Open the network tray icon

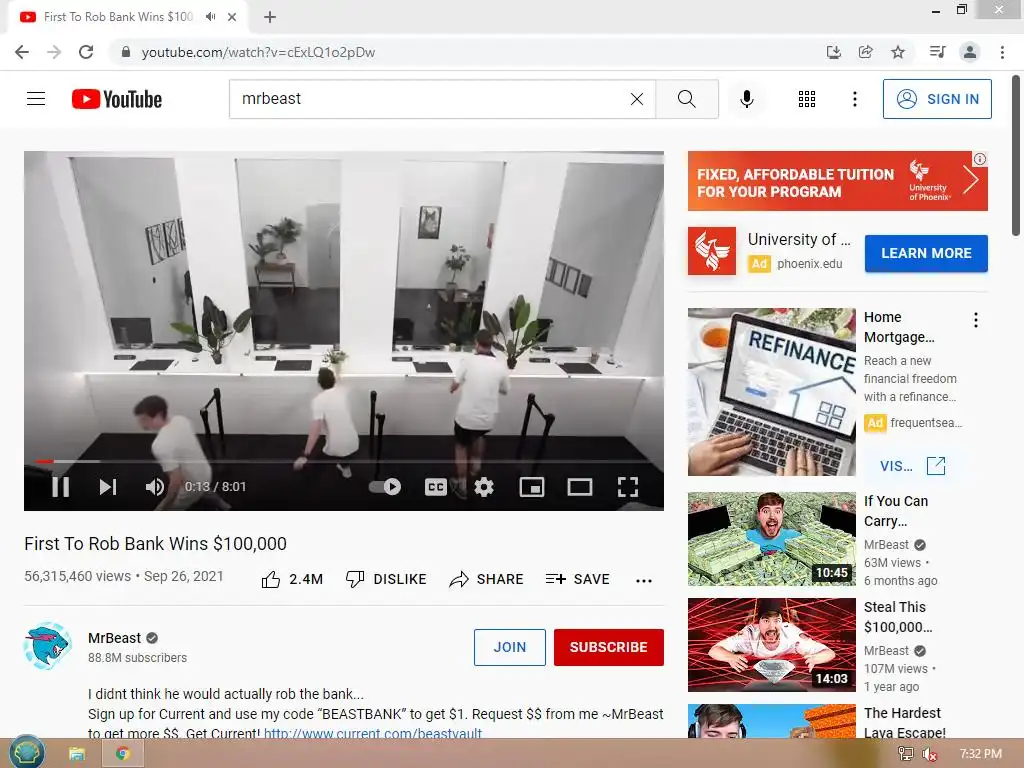[906, 754]
